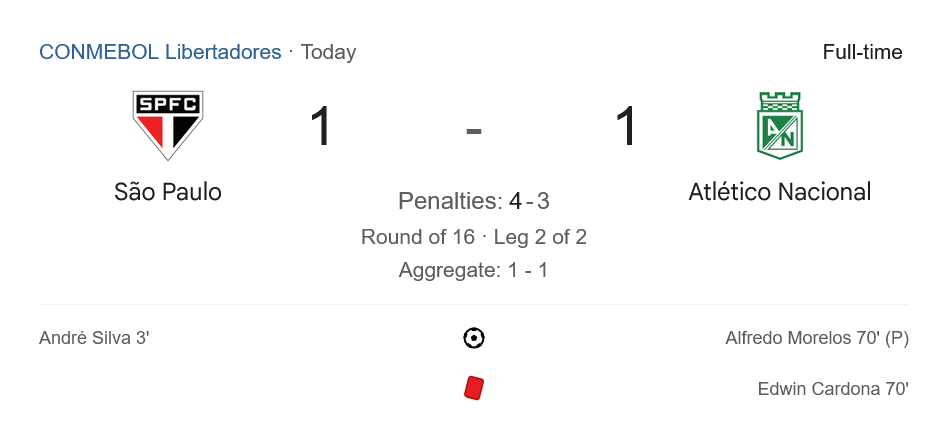Open the CONMEBOL Libertadores link

[x=160, y=52]
